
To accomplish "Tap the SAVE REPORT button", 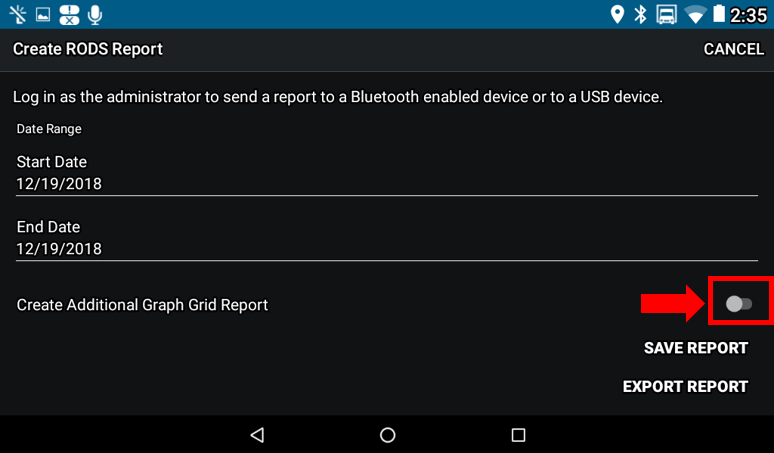I will (x=696, y=348).
